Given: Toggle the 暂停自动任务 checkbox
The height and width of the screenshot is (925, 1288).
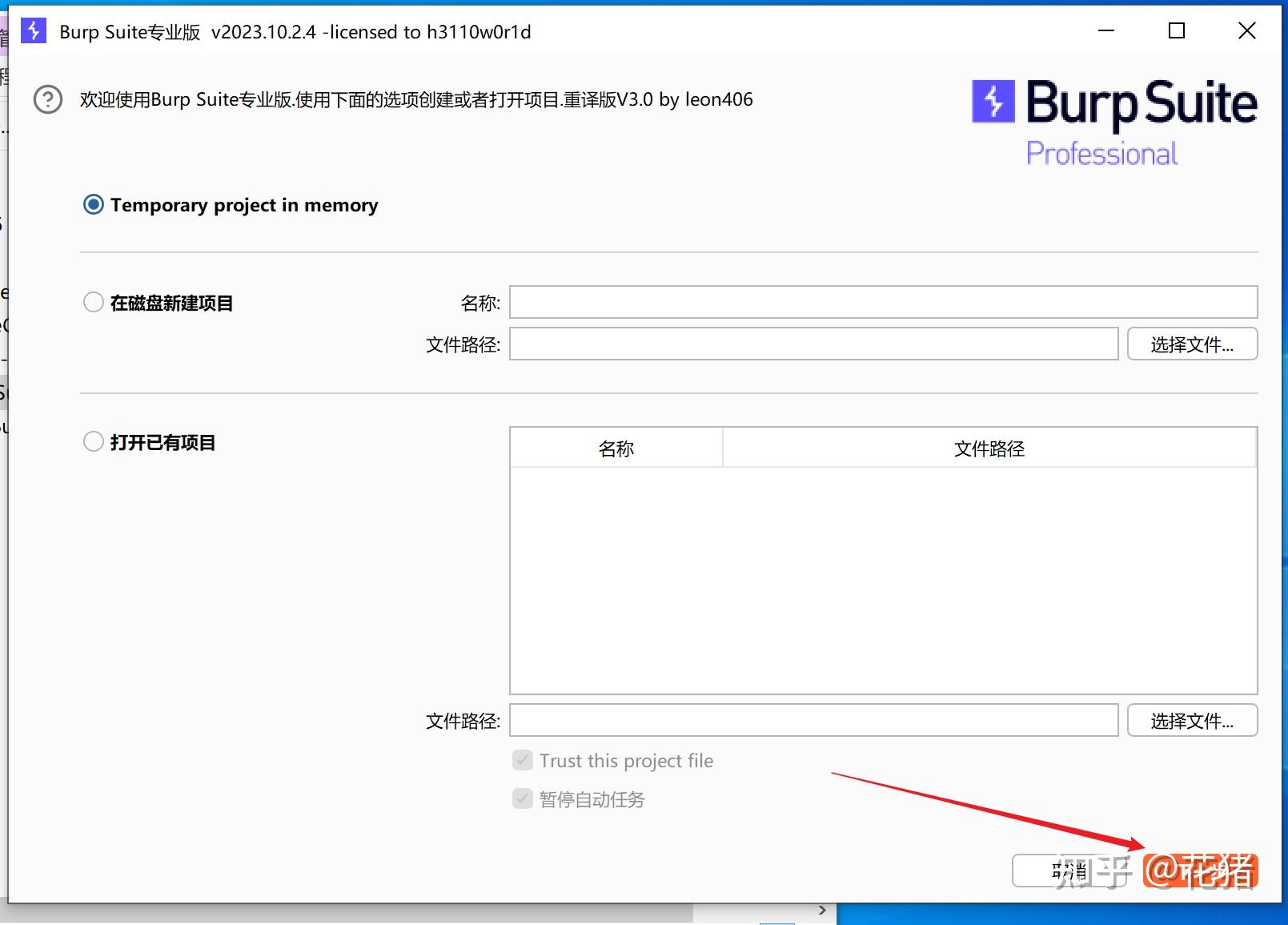Looking at the screenshot, I should 523,798.
